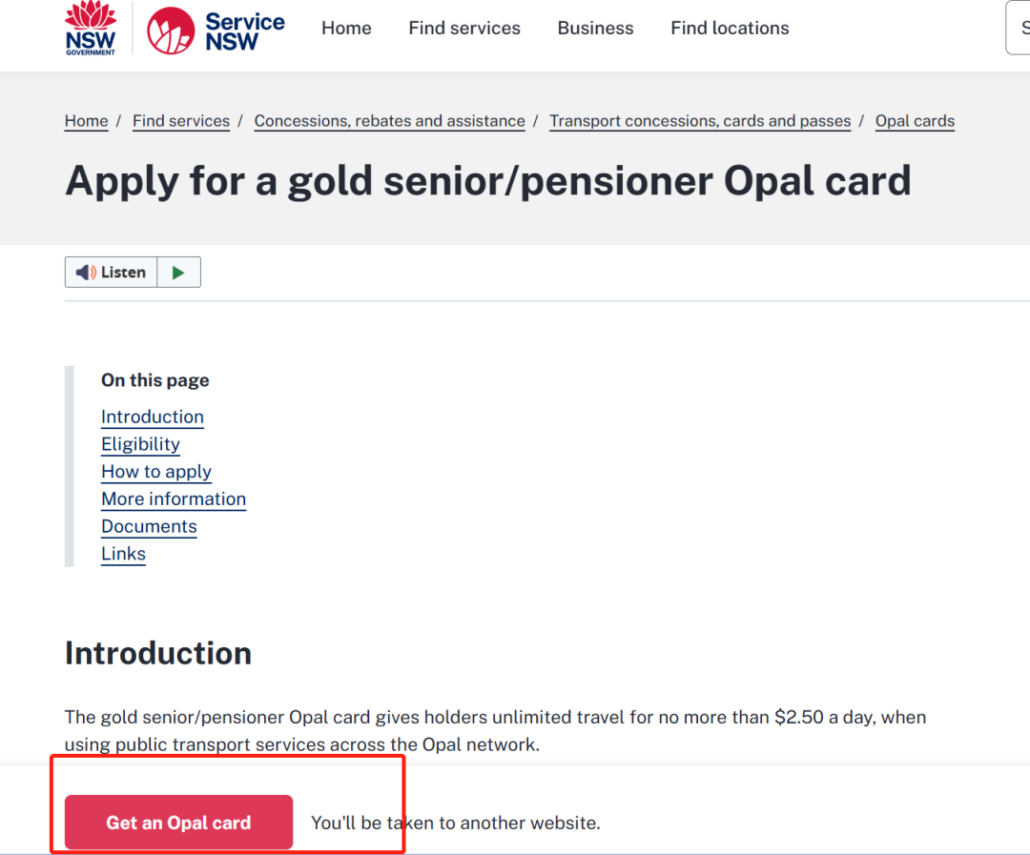Go to More information section link
This screenshot has height=855, width=1030.
173,499
